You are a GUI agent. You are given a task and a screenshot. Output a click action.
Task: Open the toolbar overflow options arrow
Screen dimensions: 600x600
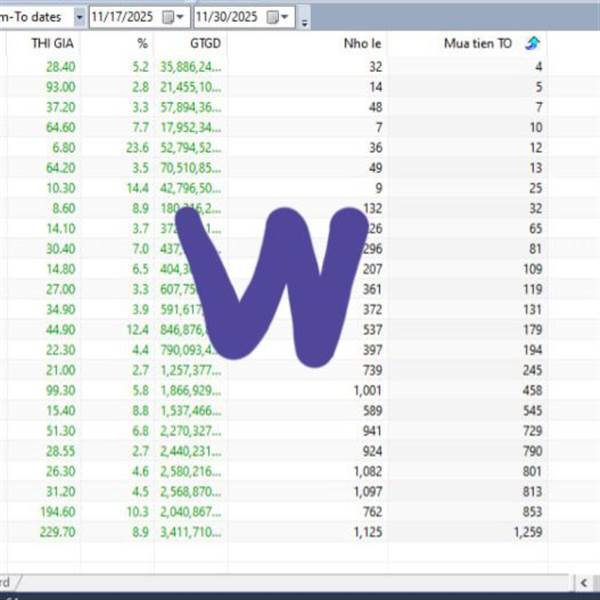point(305,23)
